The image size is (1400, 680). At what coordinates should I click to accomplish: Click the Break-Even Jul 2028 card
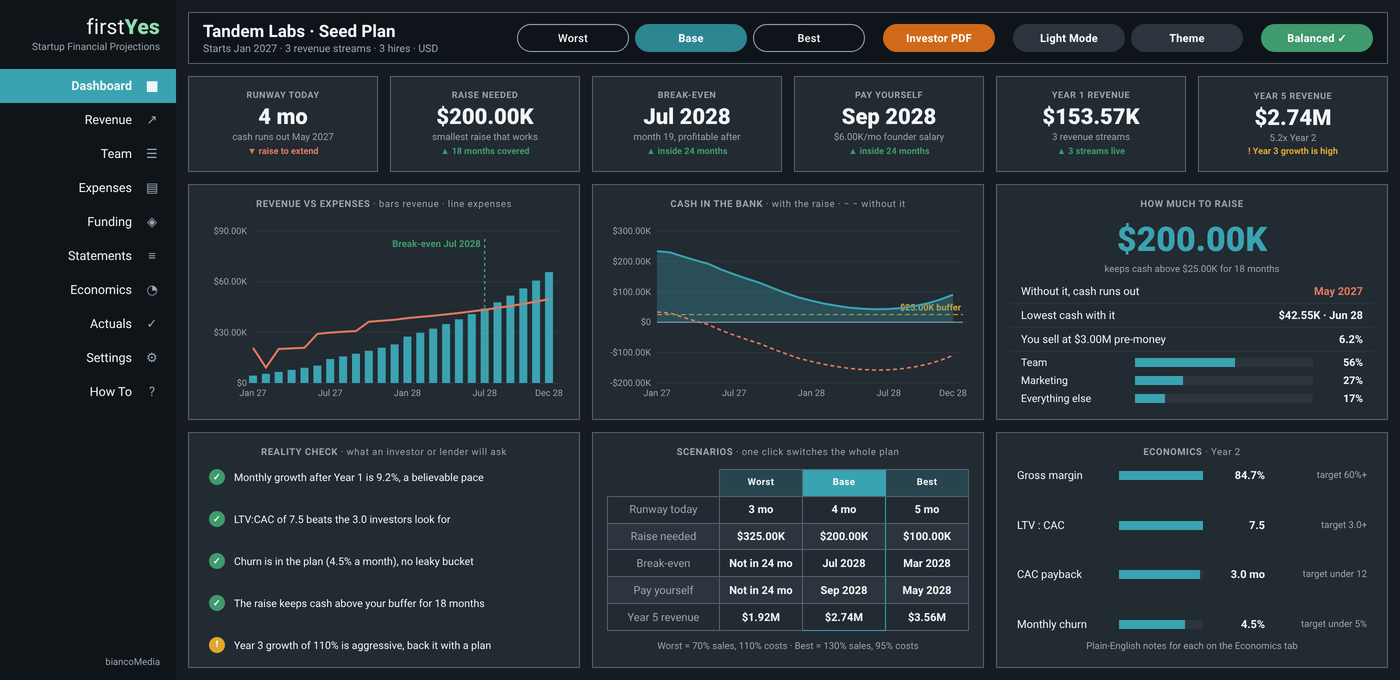point(687,124)
